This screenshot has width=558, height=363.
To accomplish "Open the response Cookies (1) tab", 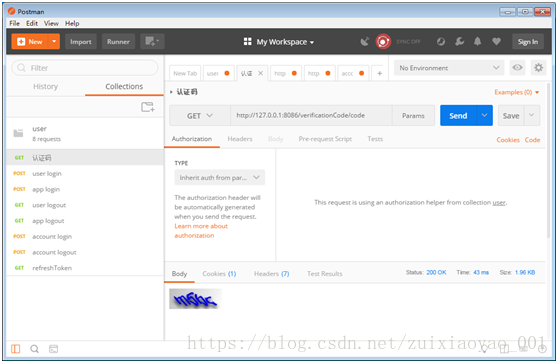I will (x=219, y=274).
